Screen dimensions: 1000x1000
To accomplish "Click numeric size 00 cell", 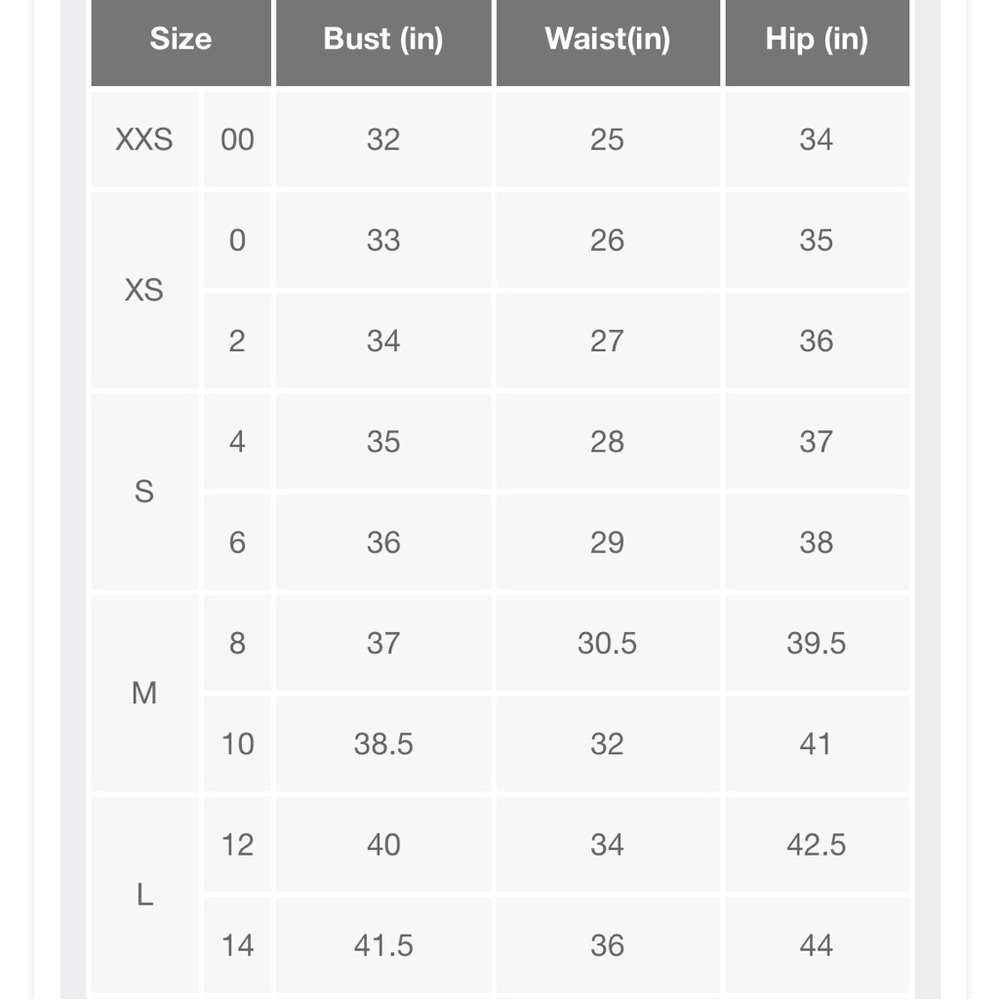I will (237, 139).
